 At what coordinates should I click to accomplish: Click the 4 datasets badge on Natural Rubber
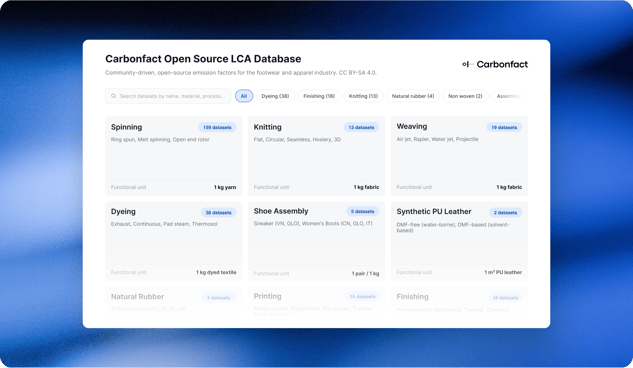218,298
